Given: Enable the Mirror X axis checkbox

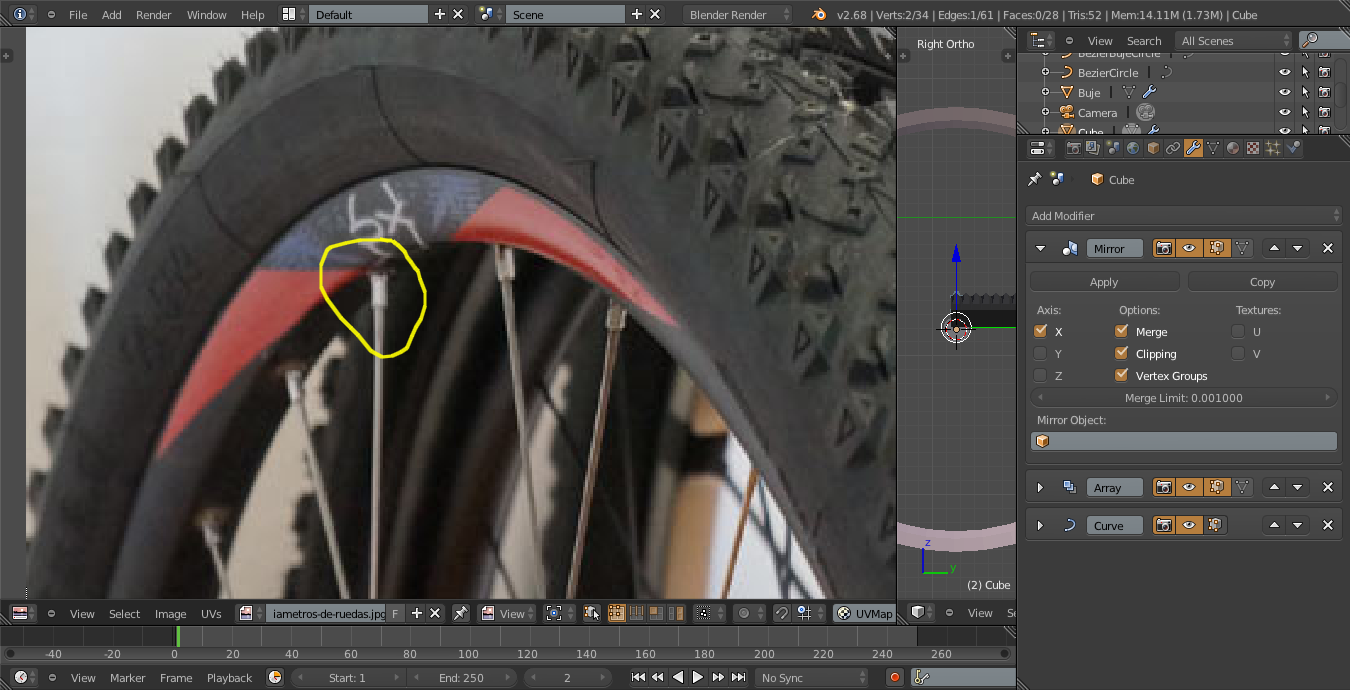Looking at the screenshot, I should coord(1041,331).
